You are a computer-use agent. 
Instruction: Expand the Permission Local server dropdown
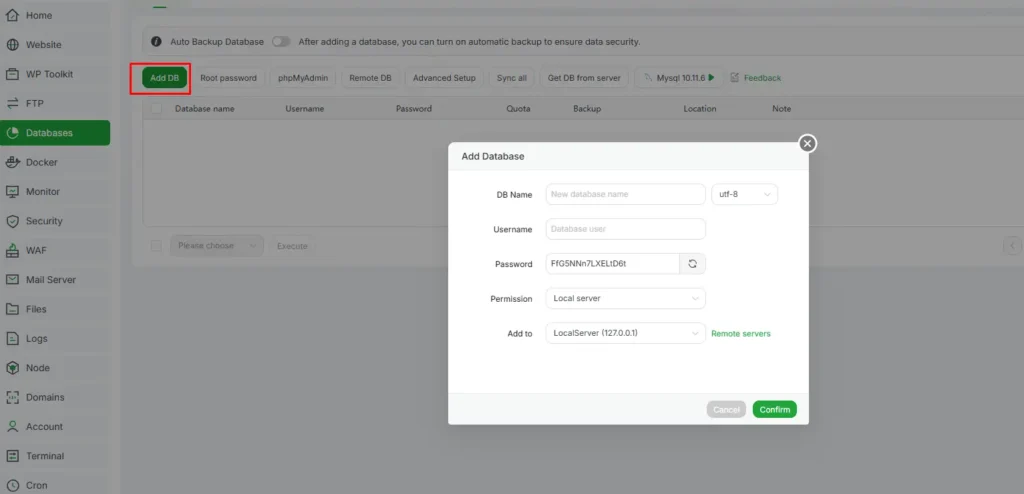[x=625, y=298]
